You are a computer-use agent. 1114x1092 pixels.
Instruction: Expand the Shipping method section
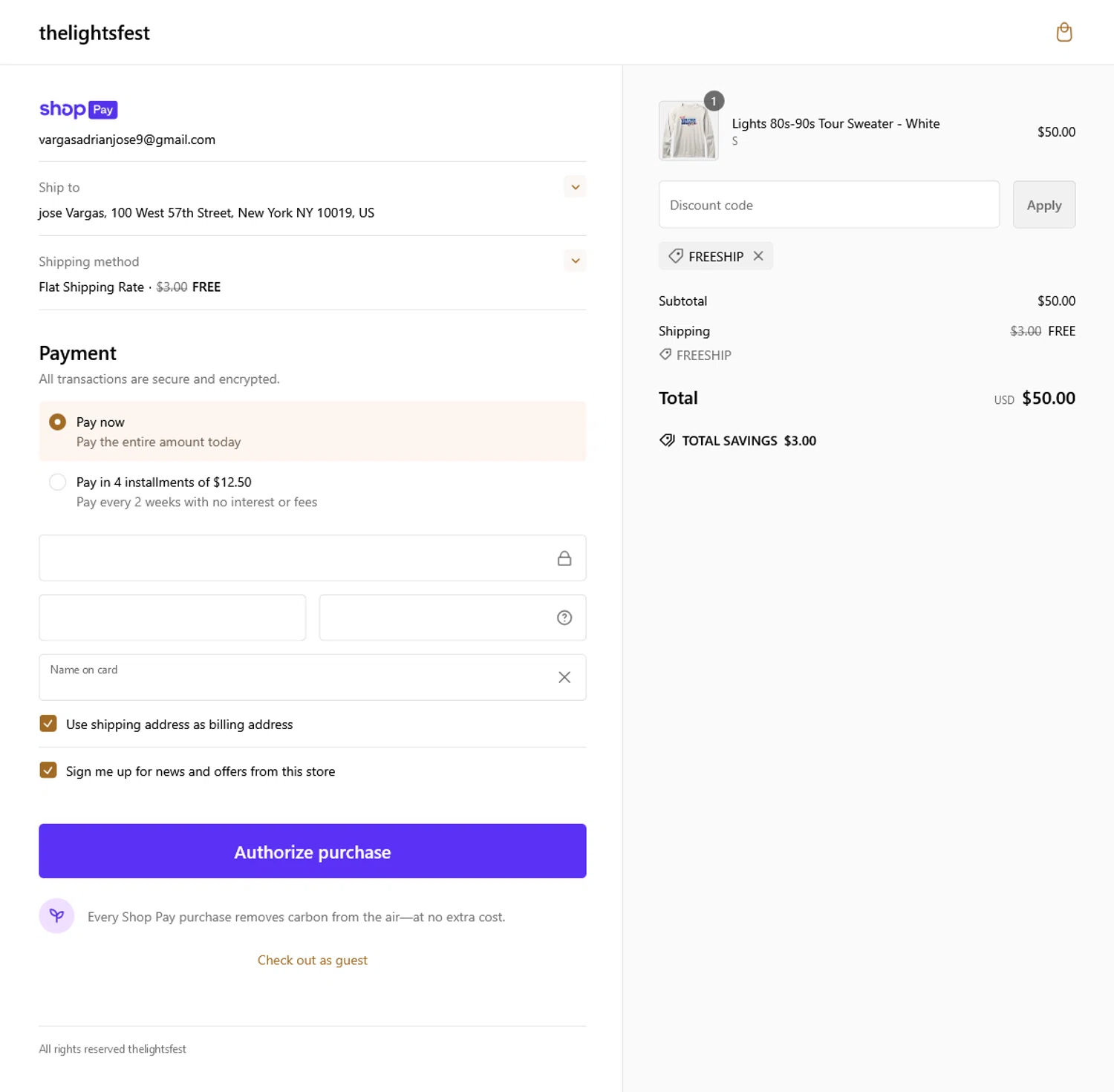575,261
